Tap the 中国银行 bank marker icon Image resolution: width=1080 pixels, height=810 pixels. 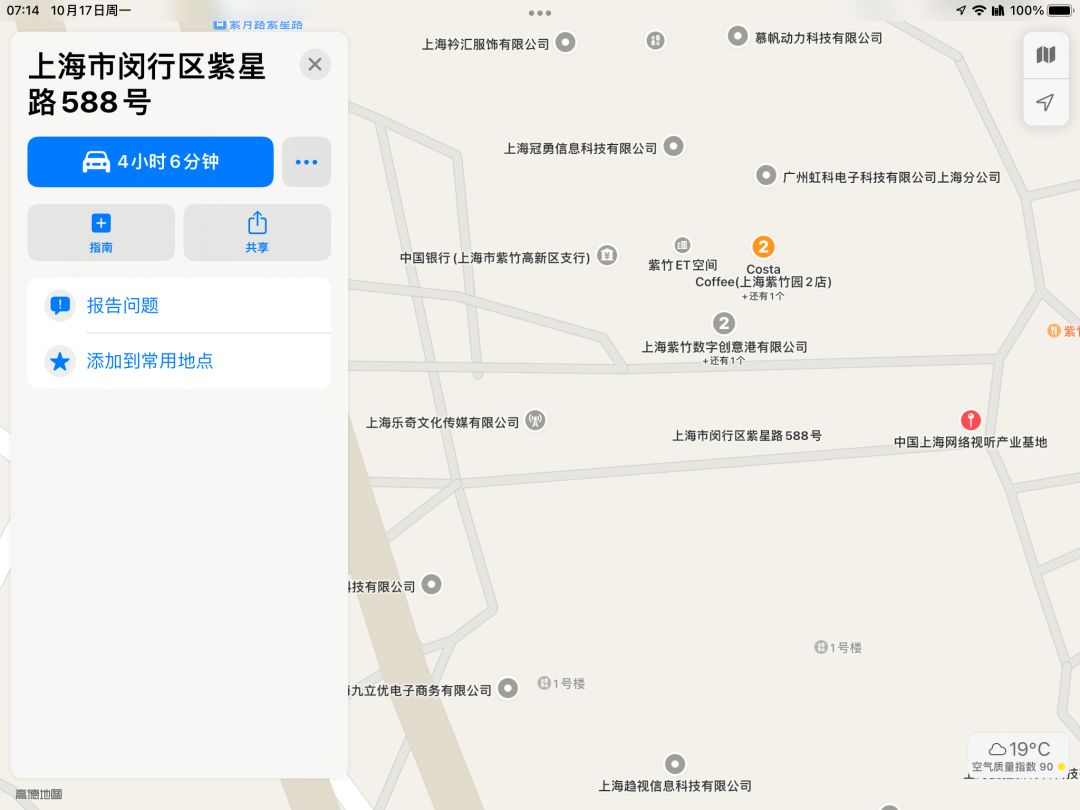click(607, 256)
